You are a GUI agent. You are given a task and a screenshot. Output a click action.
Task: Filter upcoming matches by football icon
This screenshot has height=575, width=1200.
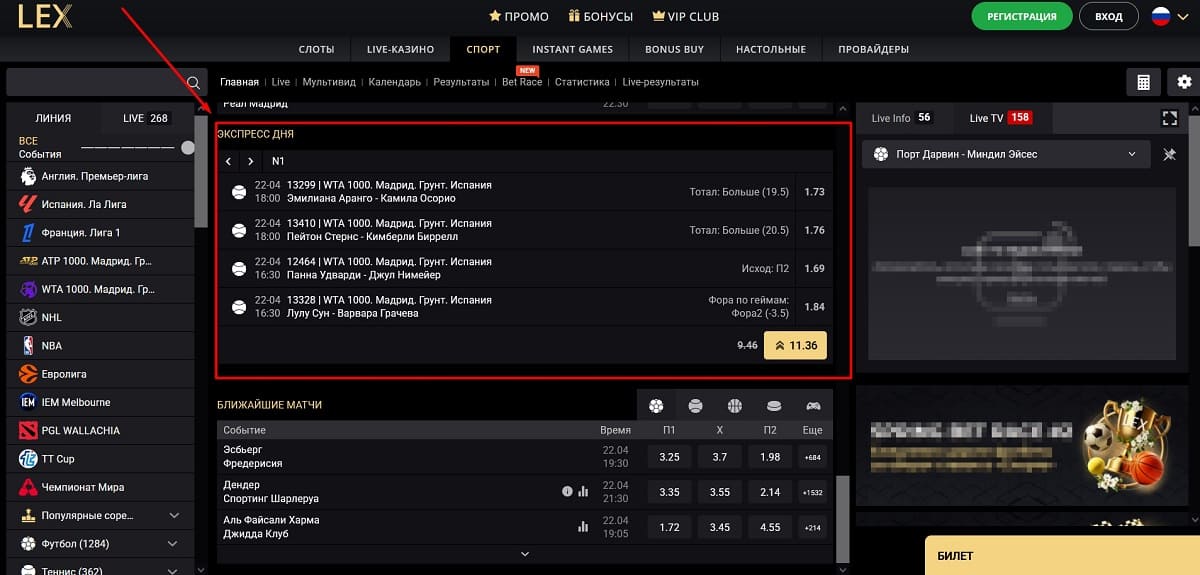[656, 405]
